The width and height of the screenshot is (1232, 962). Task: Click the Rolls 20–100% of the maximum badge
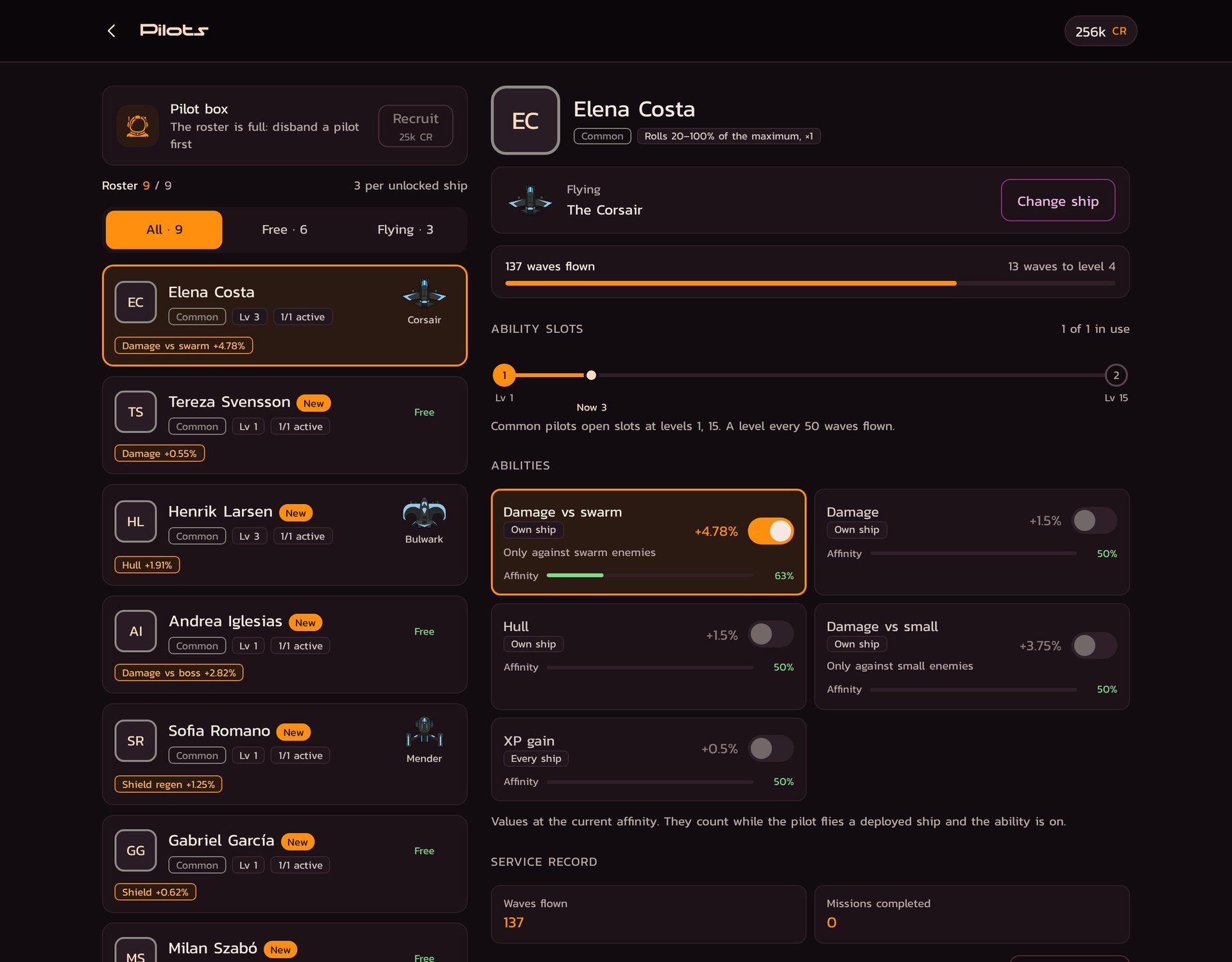(728, 136)
